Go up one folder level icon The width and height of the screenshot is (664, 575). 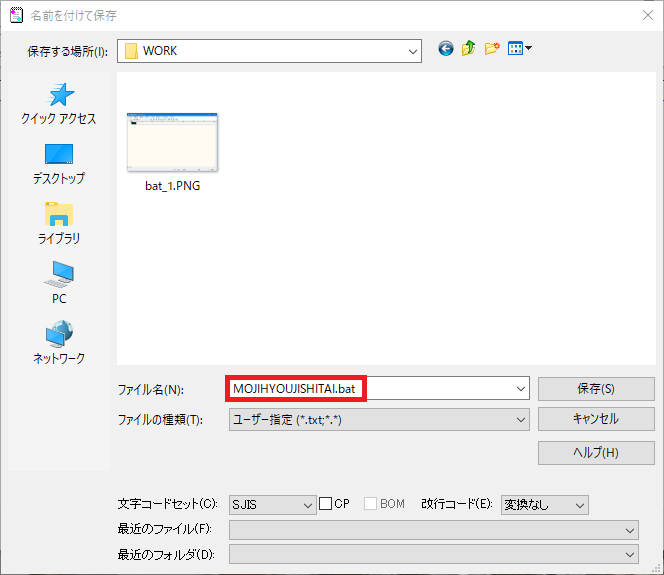click(468, 49)
